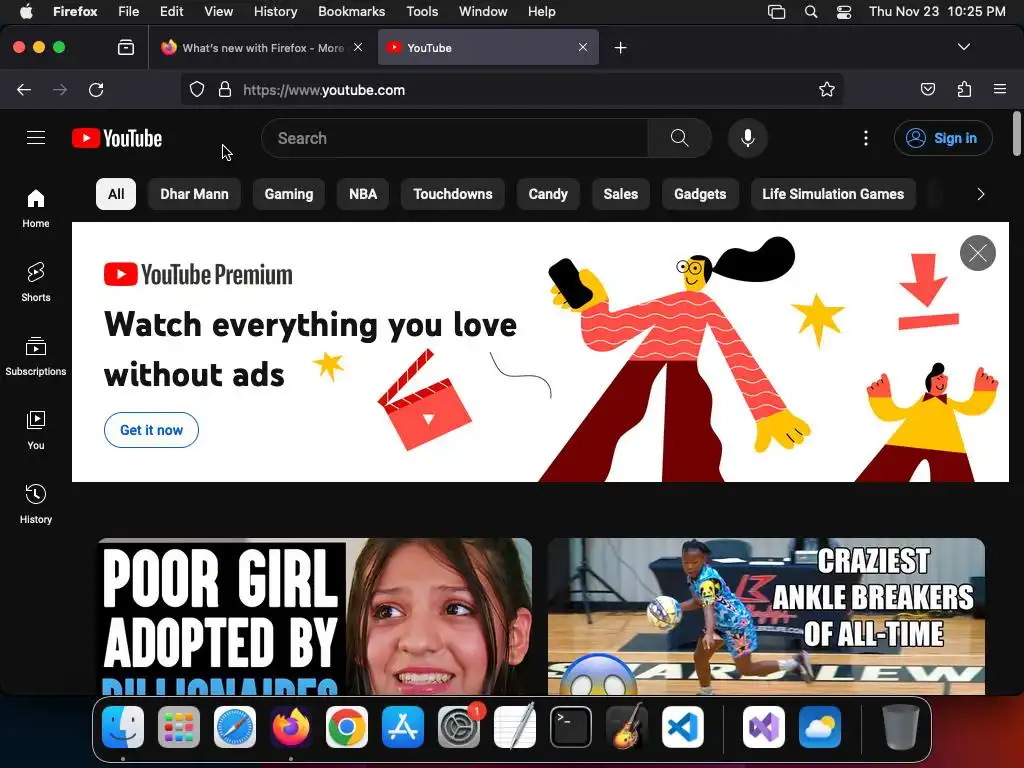This screenshot has width=1024, height=768.
Task: Go back with Firefox back arrow
Action: click(24, 89)
